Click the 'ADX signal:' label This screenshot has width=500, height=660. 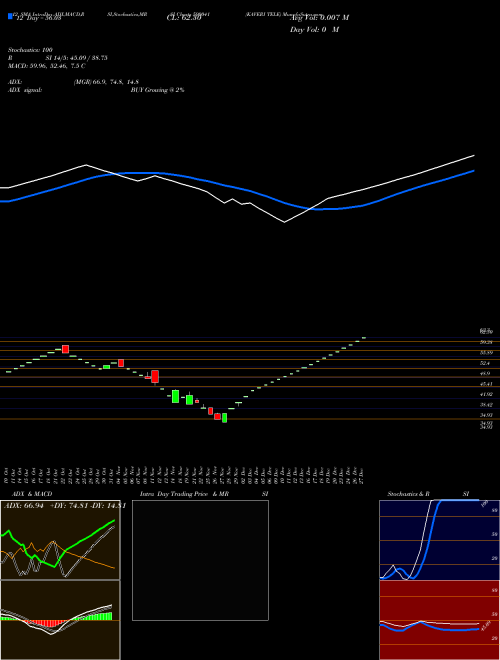click(25, 90)
